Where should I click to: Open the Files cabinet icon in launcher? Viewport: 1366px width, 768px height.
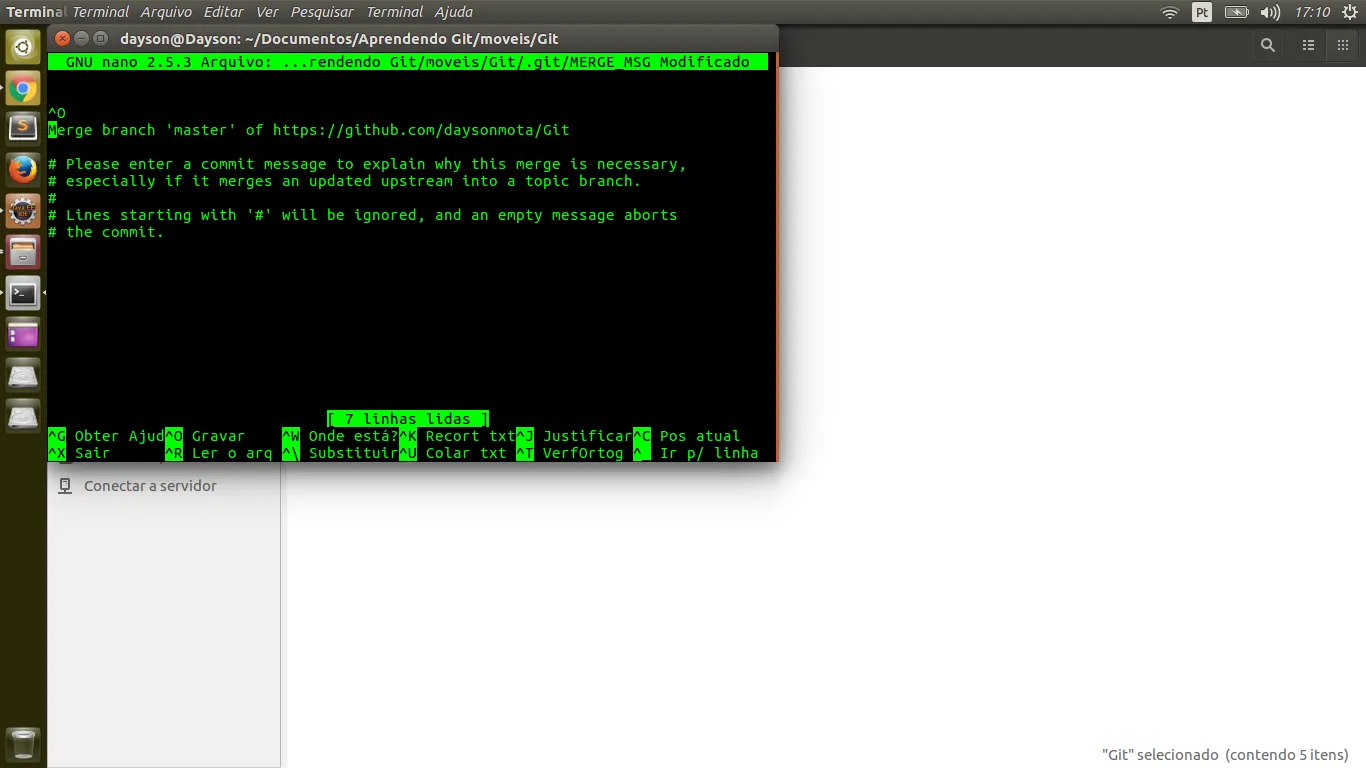point(23,252)
